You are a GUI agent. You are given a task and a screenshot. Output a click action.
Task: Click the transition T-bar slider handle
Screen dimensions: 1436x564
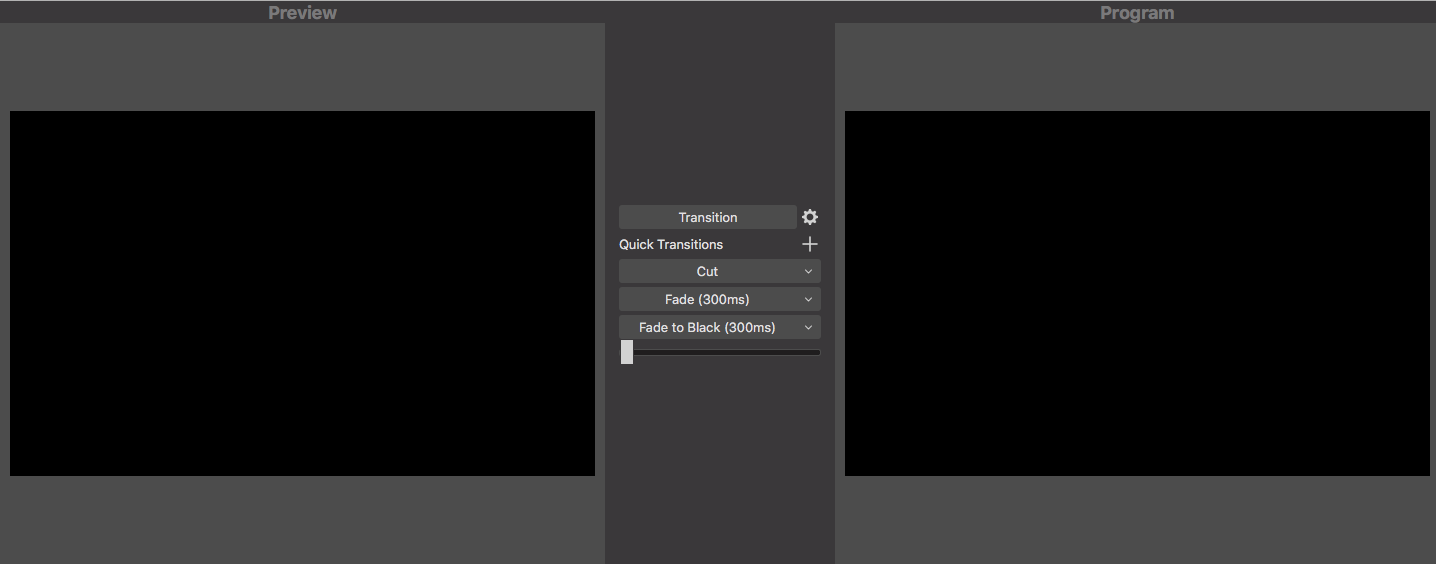[627, 352]
